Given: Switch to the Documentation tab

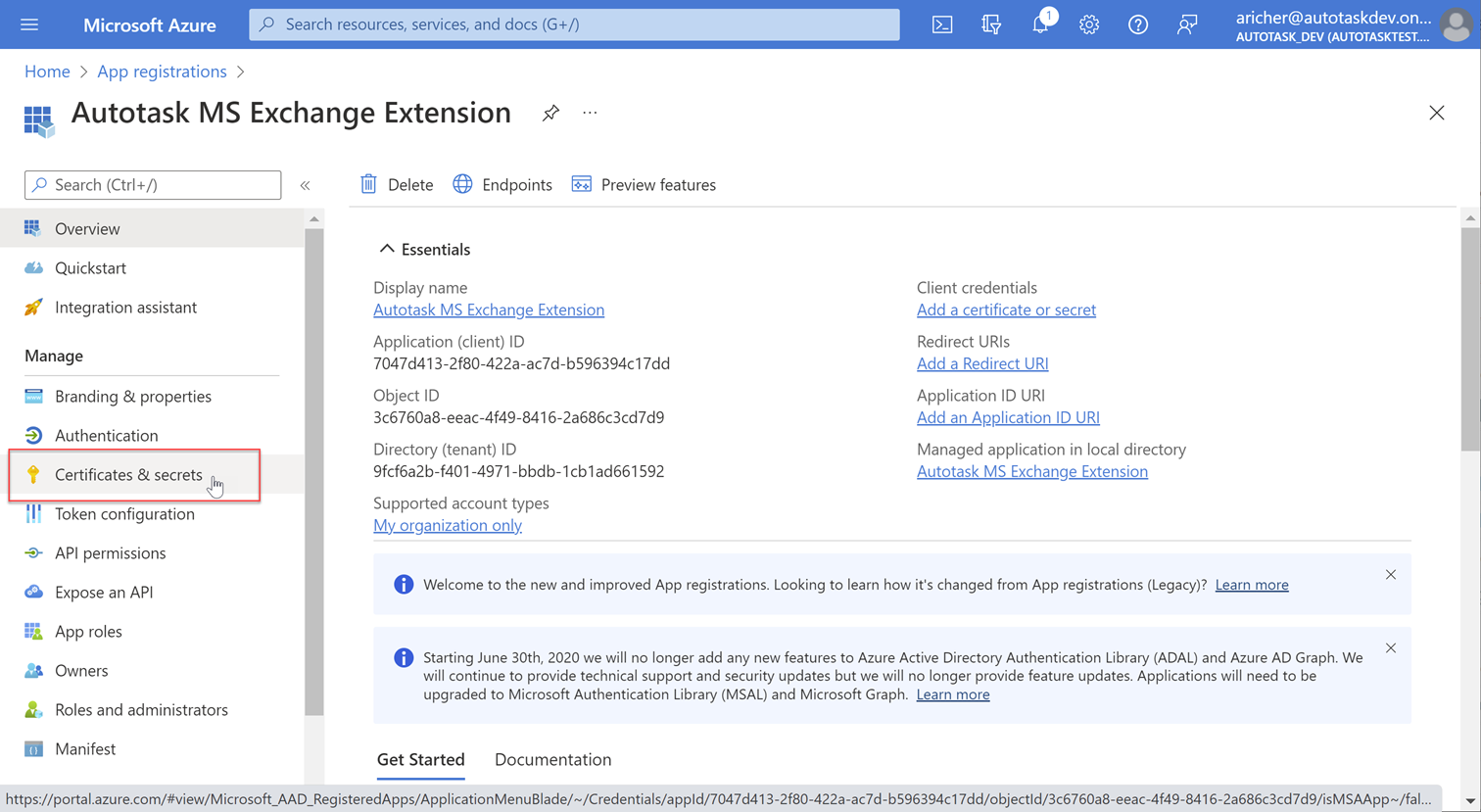Looking at the screenshot, I should point(552,759).
